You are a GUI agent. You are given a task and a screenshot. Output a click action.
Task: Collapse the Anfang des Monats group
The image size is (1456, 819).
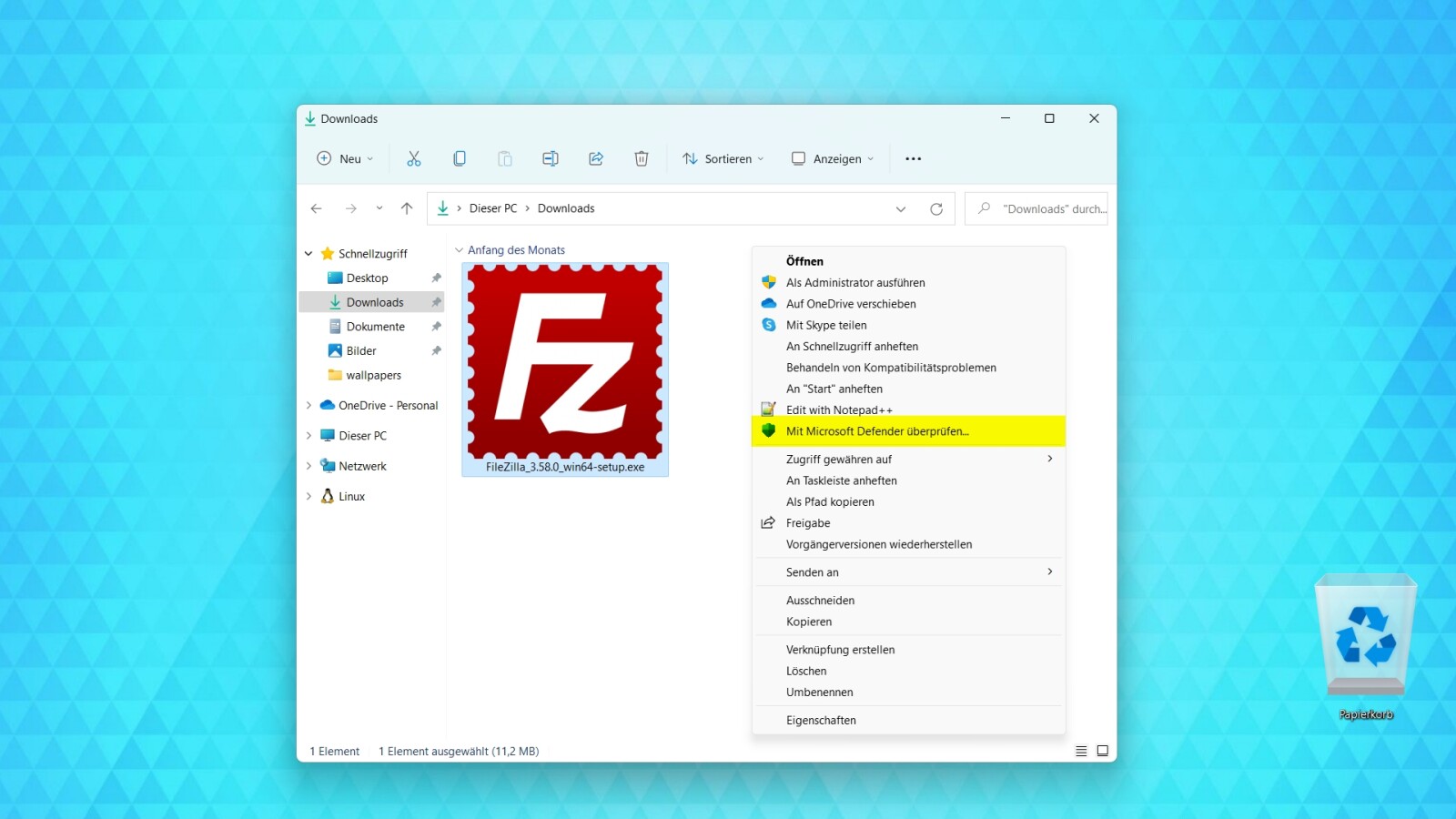click(x=459, y=250)
